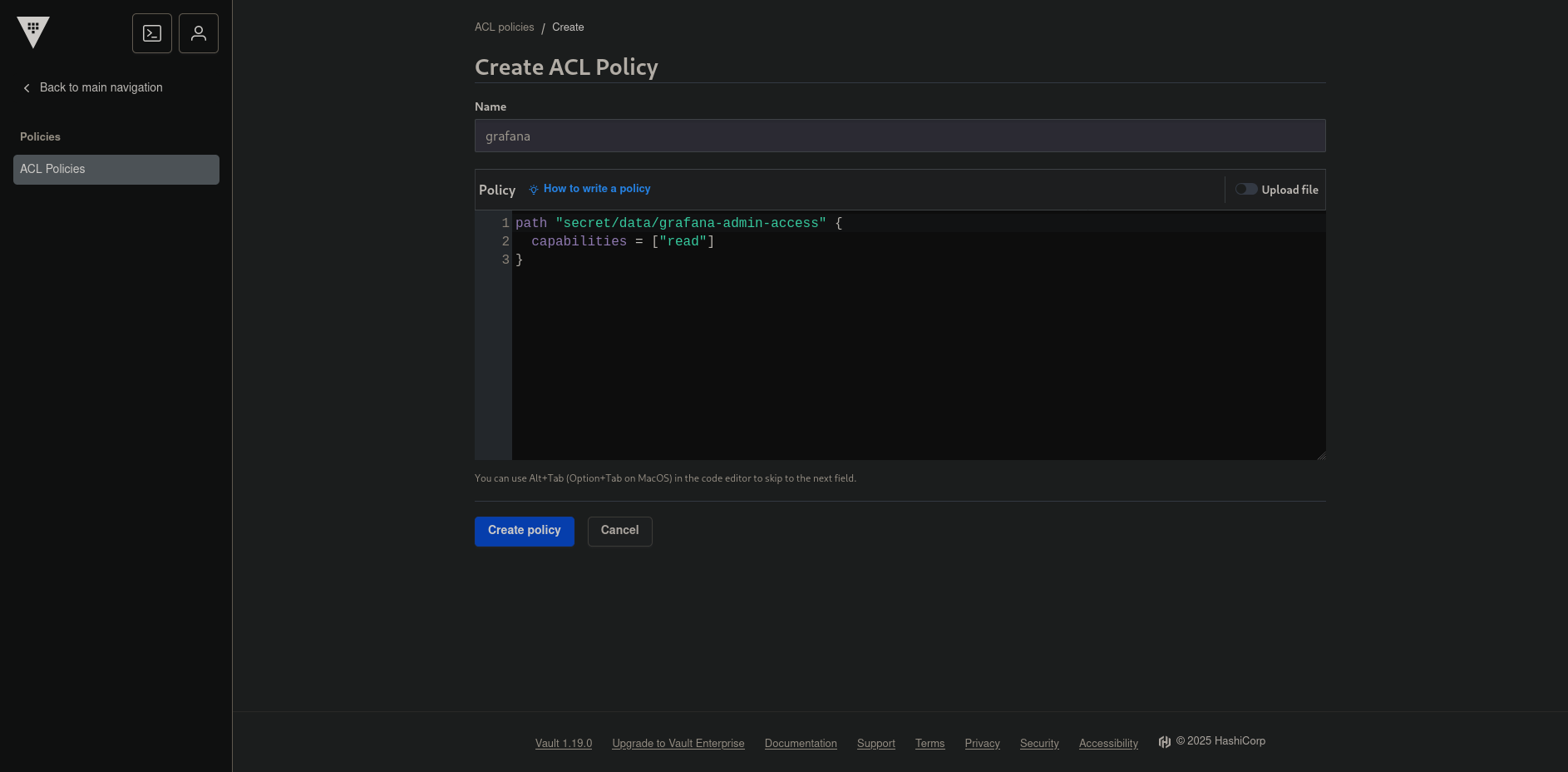Open the How to write a policy guide
Viewport: 1568px width, 772px height.
point(596,189)
